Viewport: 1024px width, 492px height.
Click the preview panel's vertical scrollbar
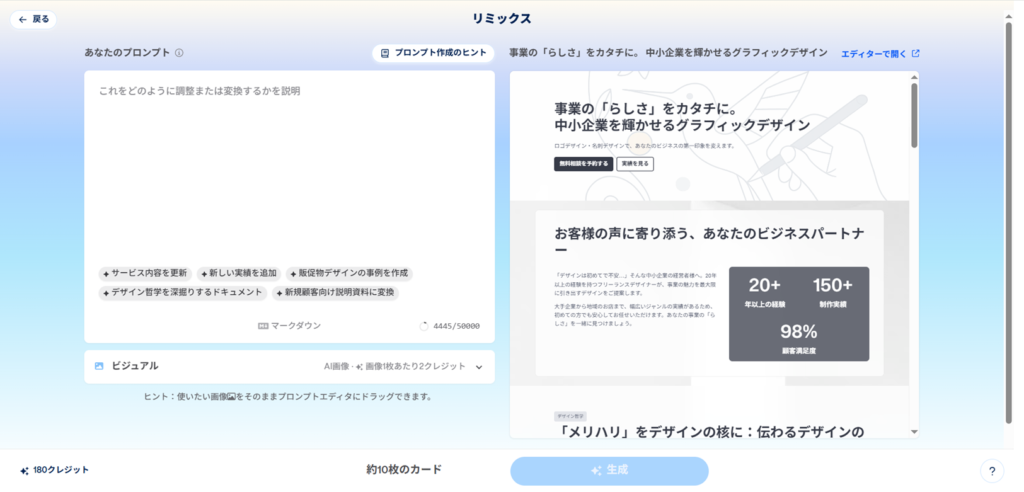pos(913,115)
